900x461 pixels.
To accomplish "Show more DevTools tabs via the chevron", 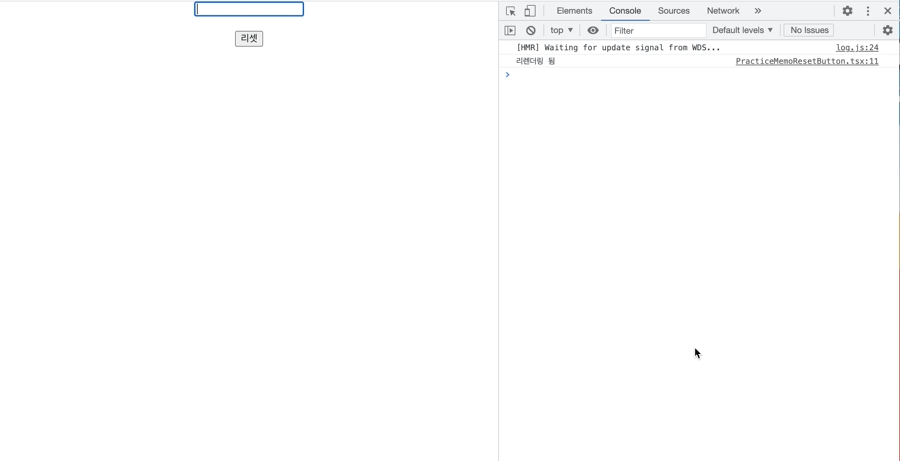I will pyautogui.click(x=758, y=11).
